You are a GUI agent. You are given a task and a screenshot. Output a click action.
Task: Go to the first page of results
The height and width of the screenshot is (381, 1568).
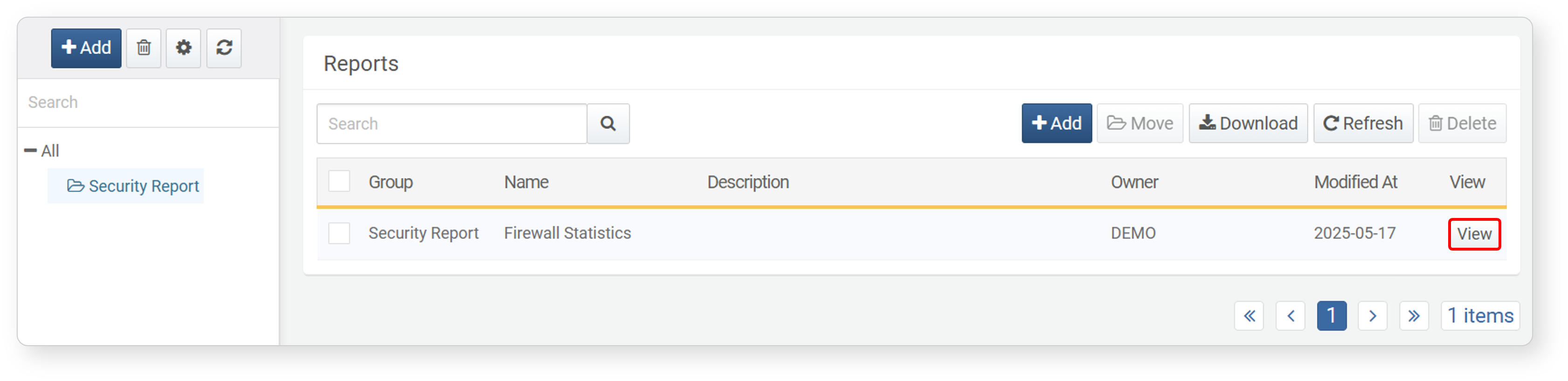coord(1249,316)
